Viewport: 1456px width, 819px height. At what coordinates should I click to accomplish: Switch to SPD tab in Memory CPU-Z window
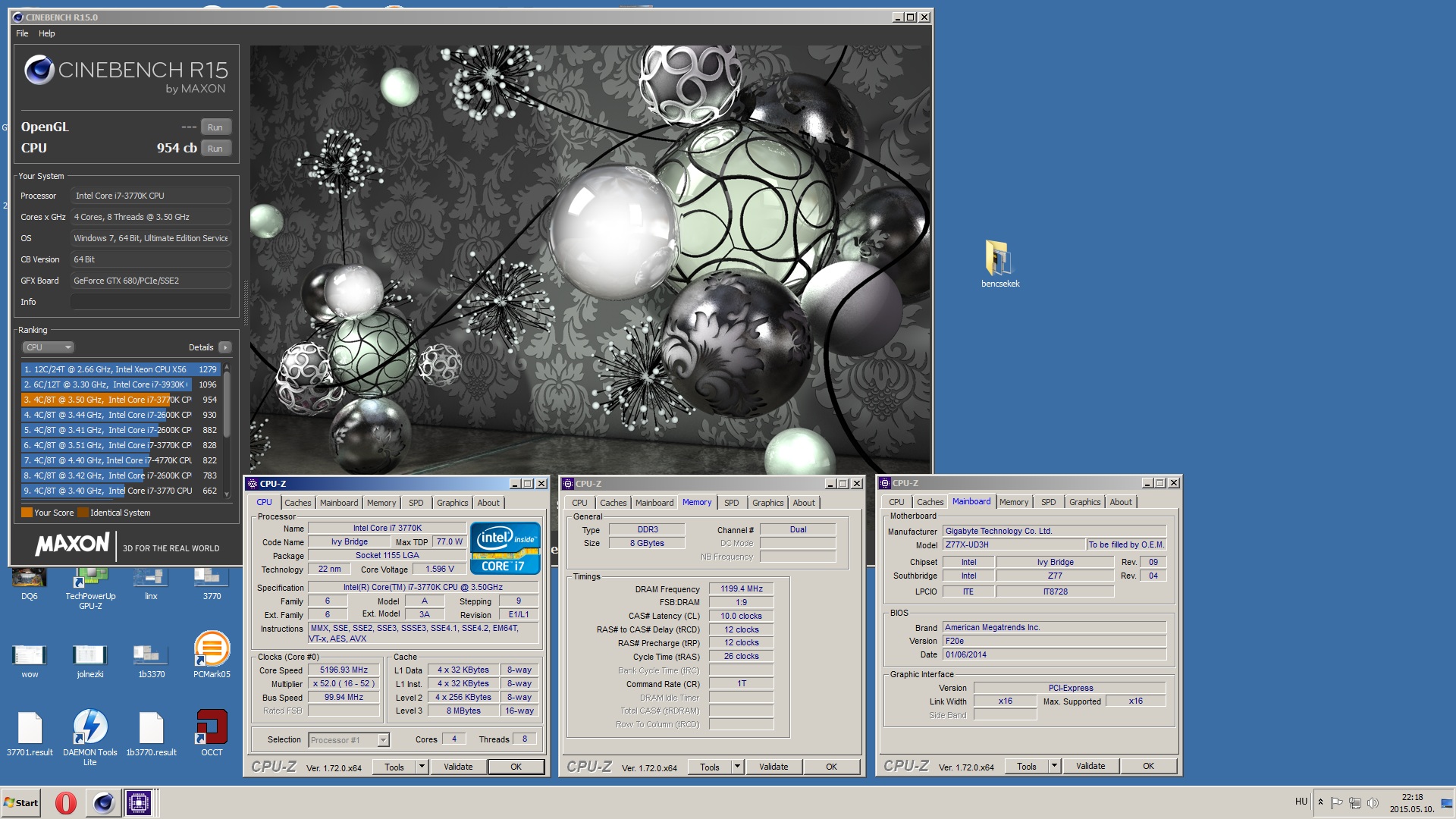tap(731, 503)
